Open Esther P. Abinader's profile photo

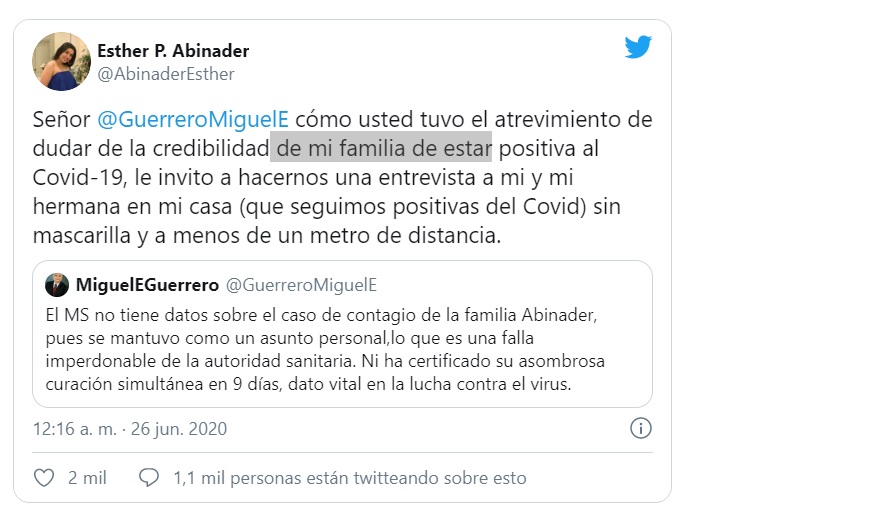tap(61, 61)
